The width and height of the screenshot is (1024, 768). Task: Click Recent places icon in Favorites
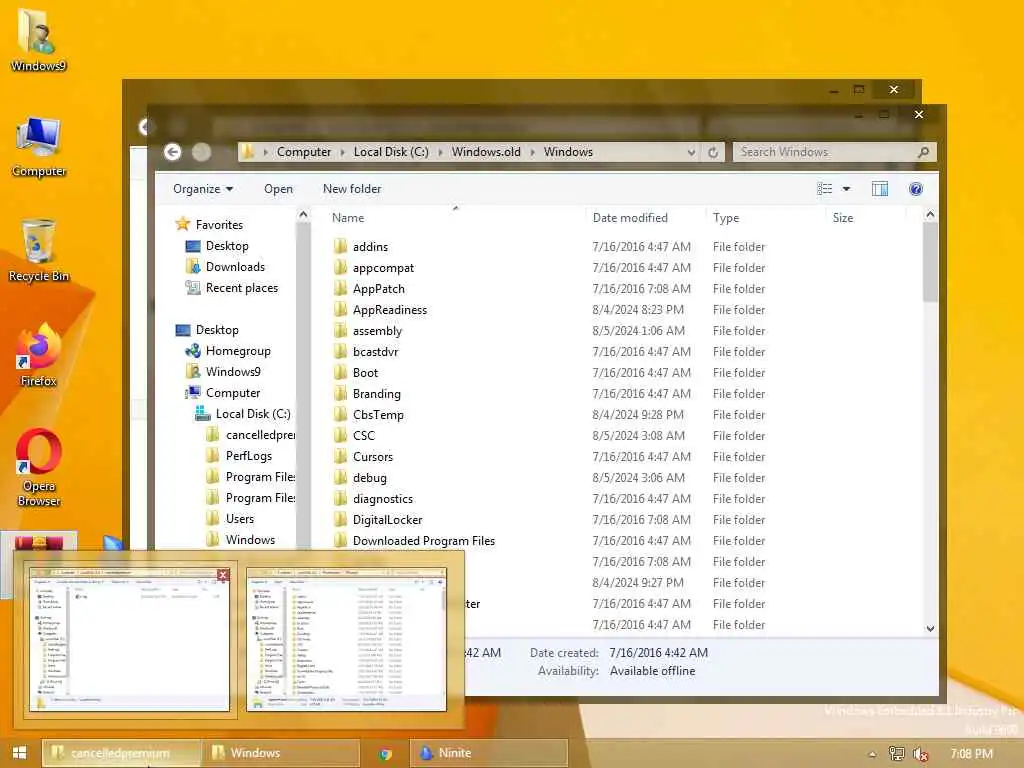[193, 287]
